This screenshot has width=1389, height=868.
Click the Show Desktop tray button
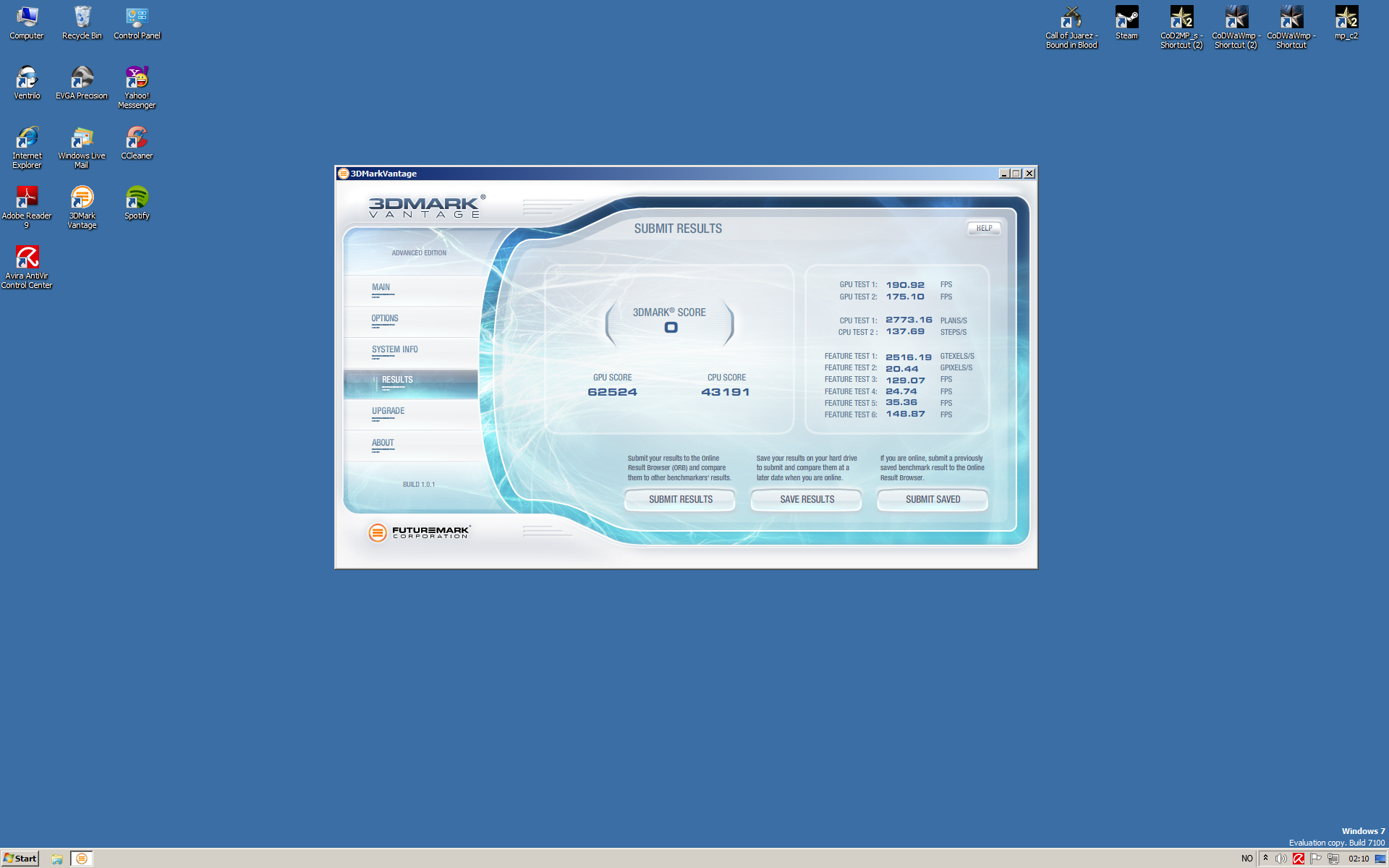click(1380, 859)
